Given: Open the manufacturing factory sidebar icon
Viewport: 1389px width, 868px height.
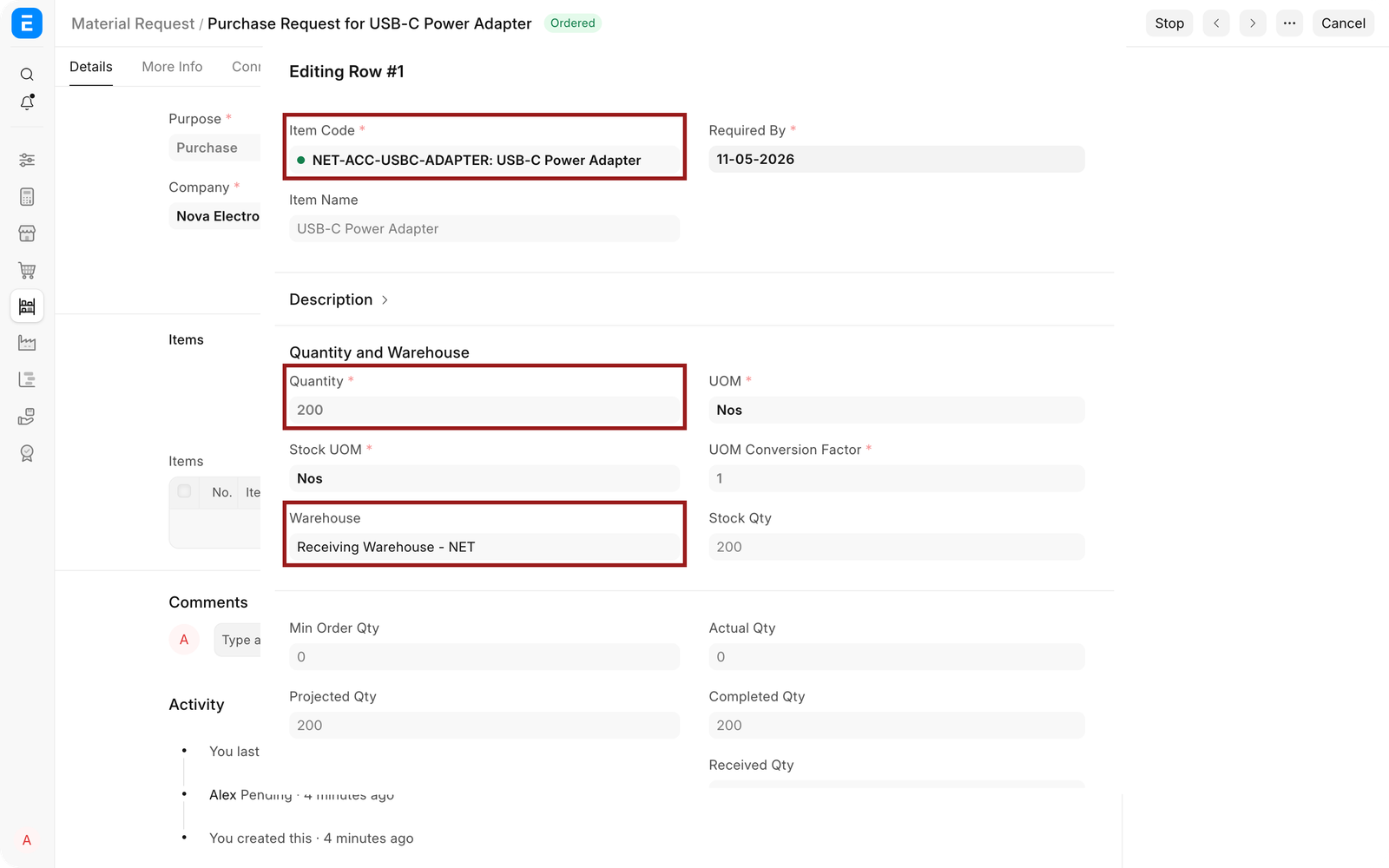Looking at the screenshot, I should point(27,344).
